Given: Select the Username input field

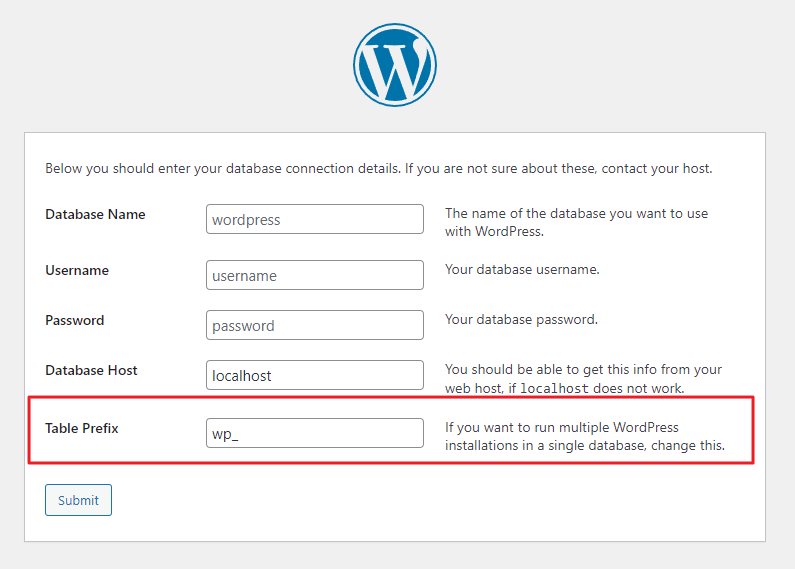Looking at the screenshot, I should pyautogui.click(x=315, y=275).
